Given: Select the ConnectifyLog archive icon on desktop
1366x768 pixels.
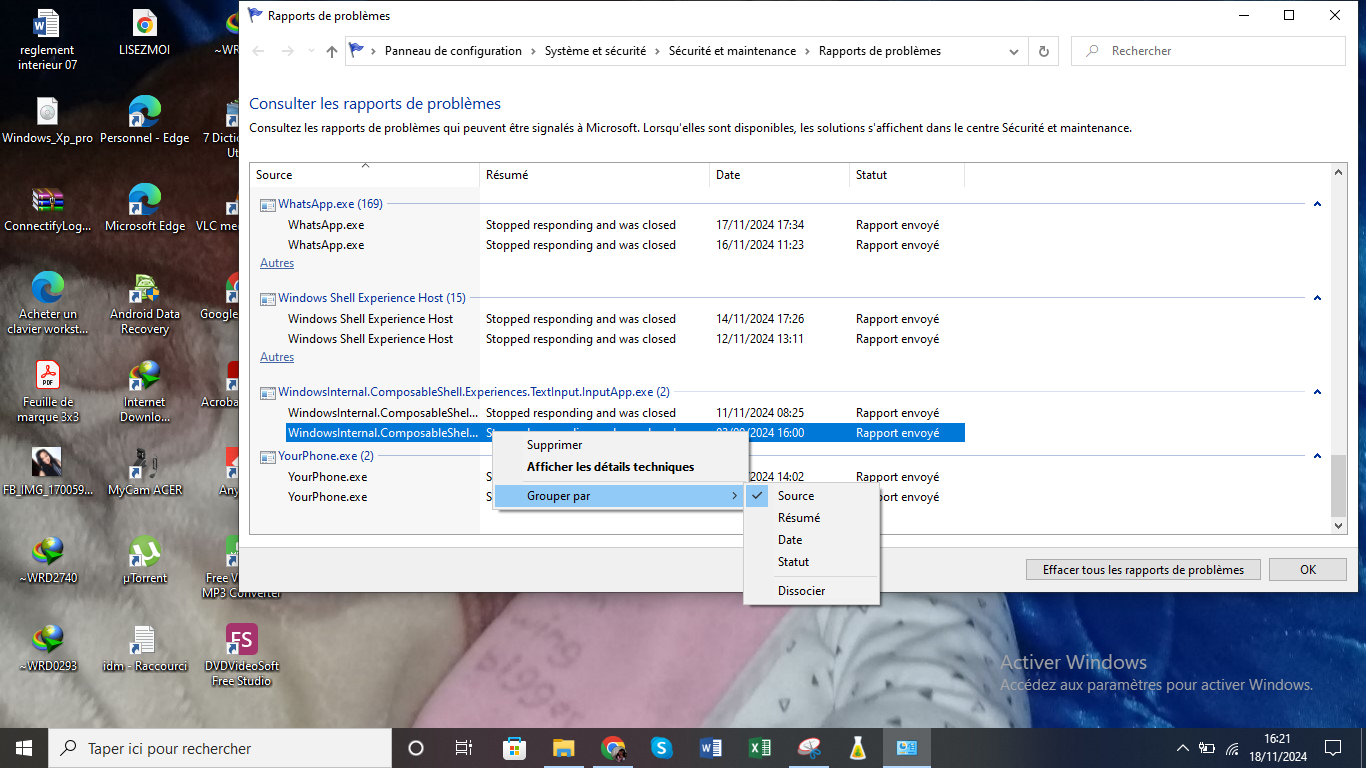Looking at the screenshot, I should [47, 209].
